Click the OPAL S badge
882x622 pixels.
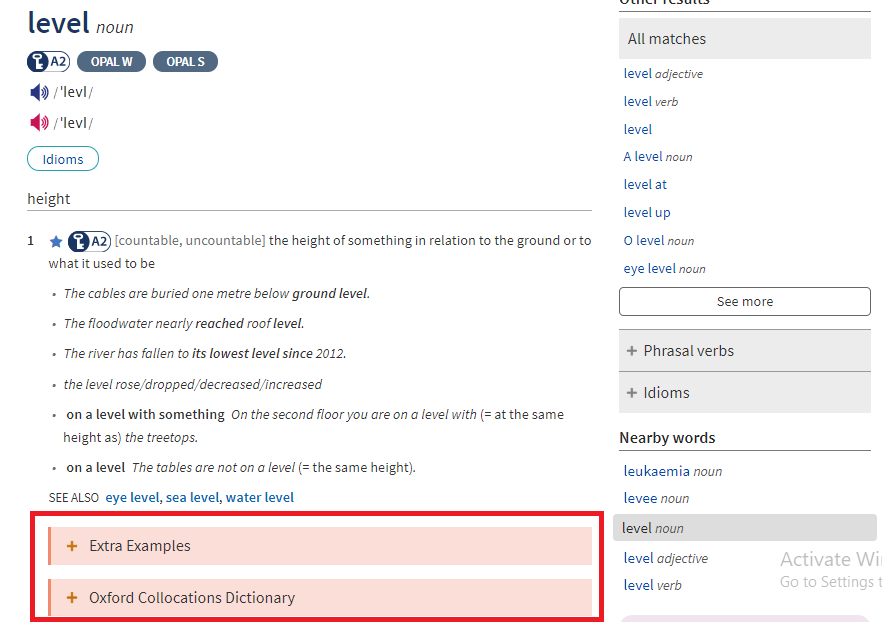pos(185,62)
